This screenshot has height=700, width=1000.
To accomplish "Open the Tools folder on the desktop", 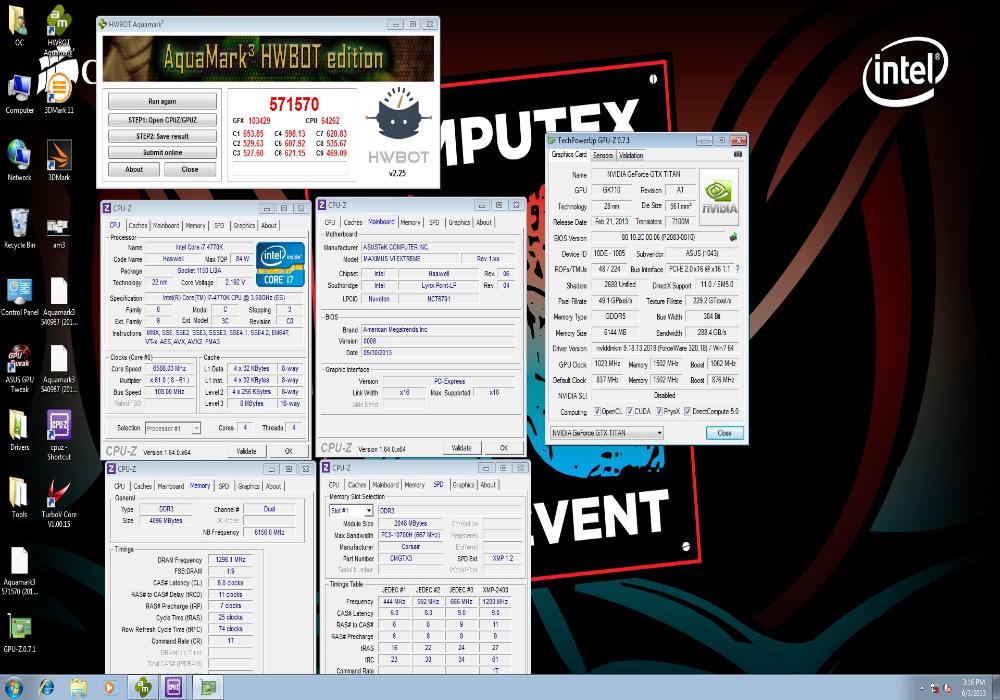I will point(19,497).
